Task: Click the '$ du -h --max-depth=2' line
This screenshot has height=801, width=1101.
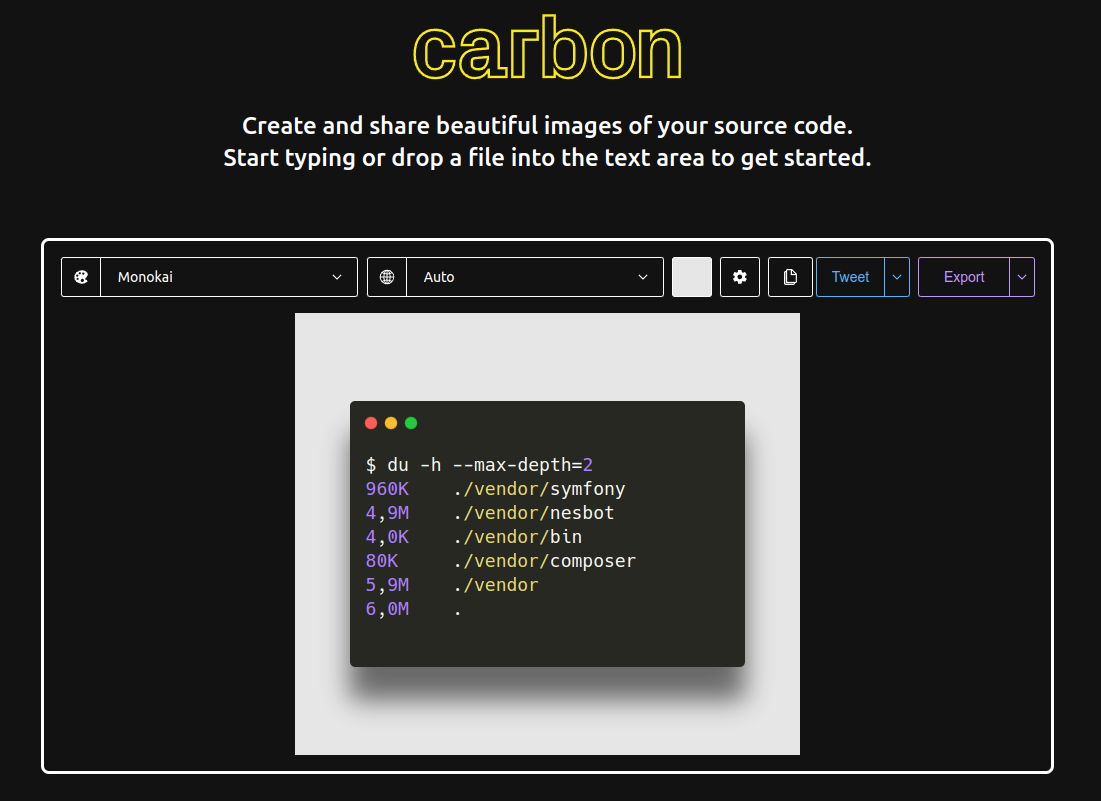Action: pyautogui.click(x=480, y=465)
